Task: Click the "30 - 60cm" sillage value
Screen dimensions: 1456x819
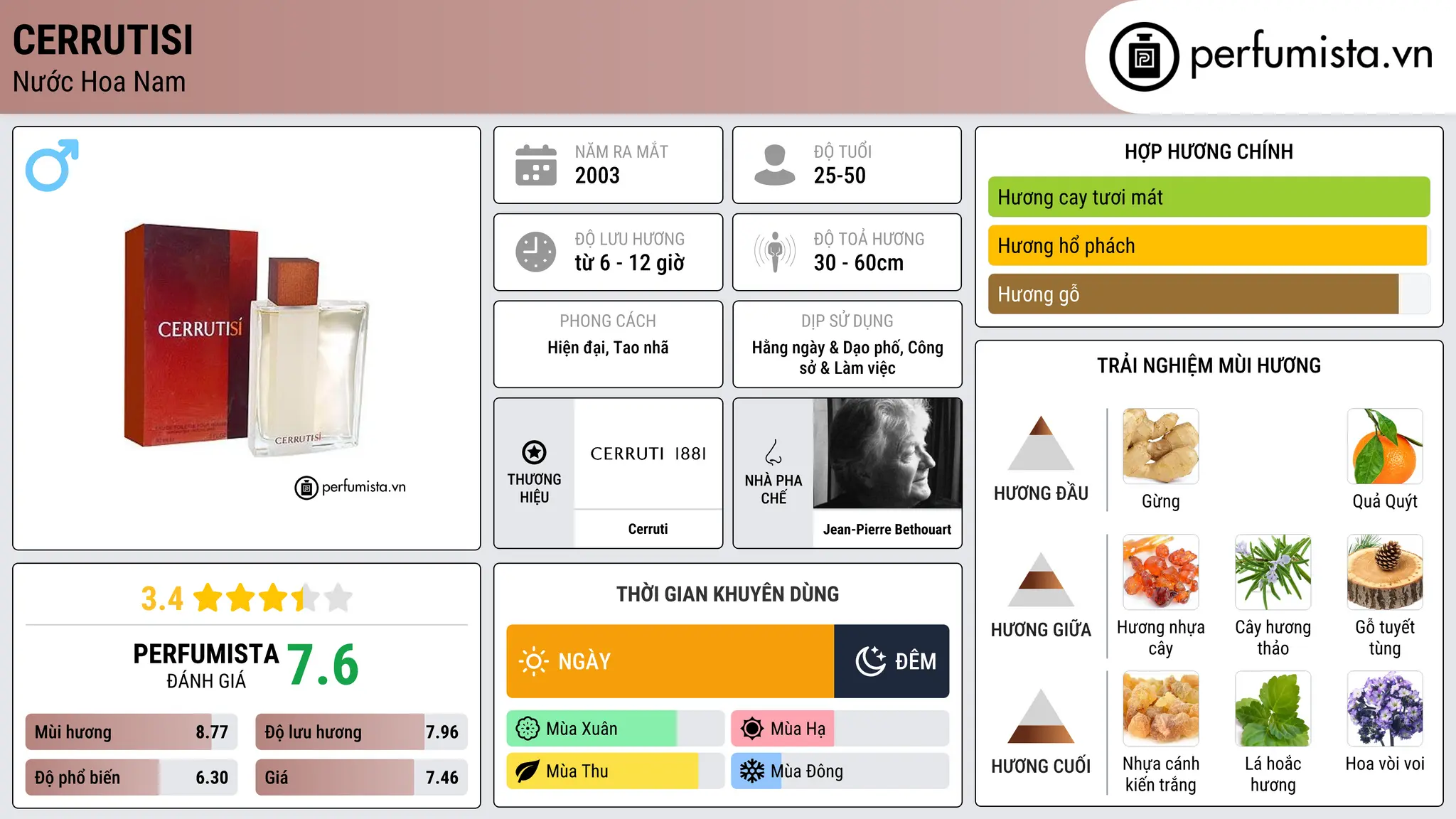Action: 859,263
